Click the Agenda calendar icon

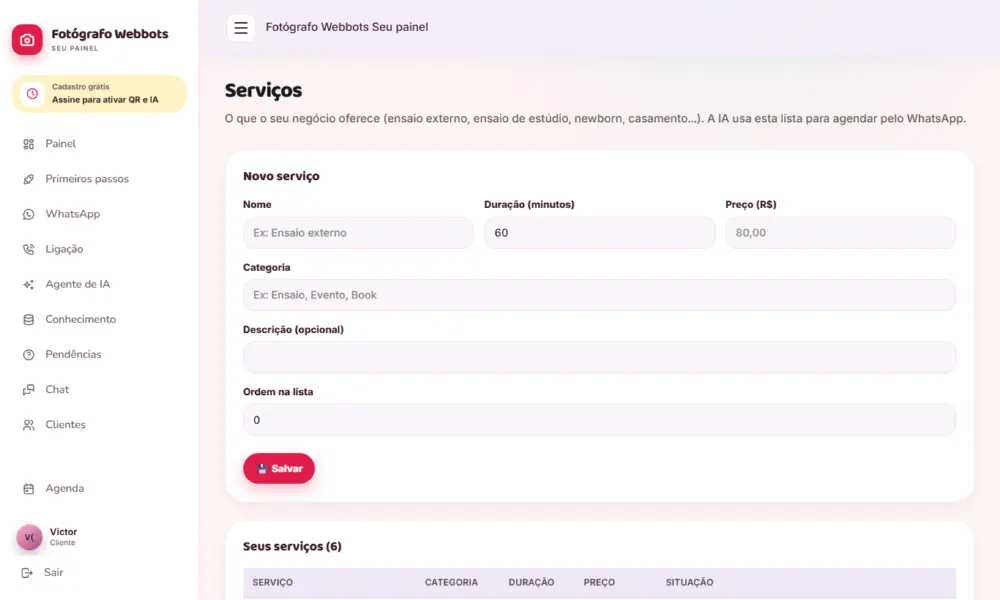click(x=29, y=488)
